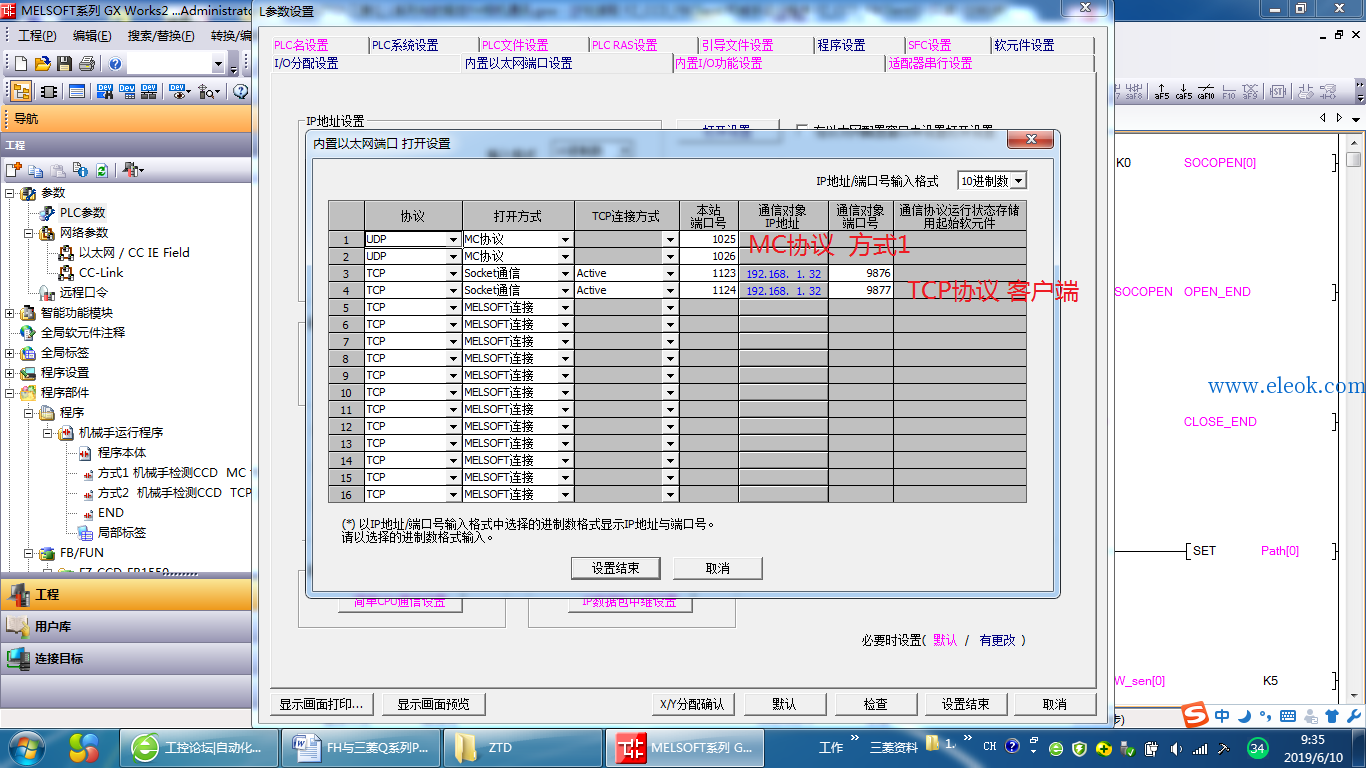The width and height of the screenshot is (1366, 768).
Task: Insert rising pulse aF5 ladder symbol
Action: click(1162, 92)
